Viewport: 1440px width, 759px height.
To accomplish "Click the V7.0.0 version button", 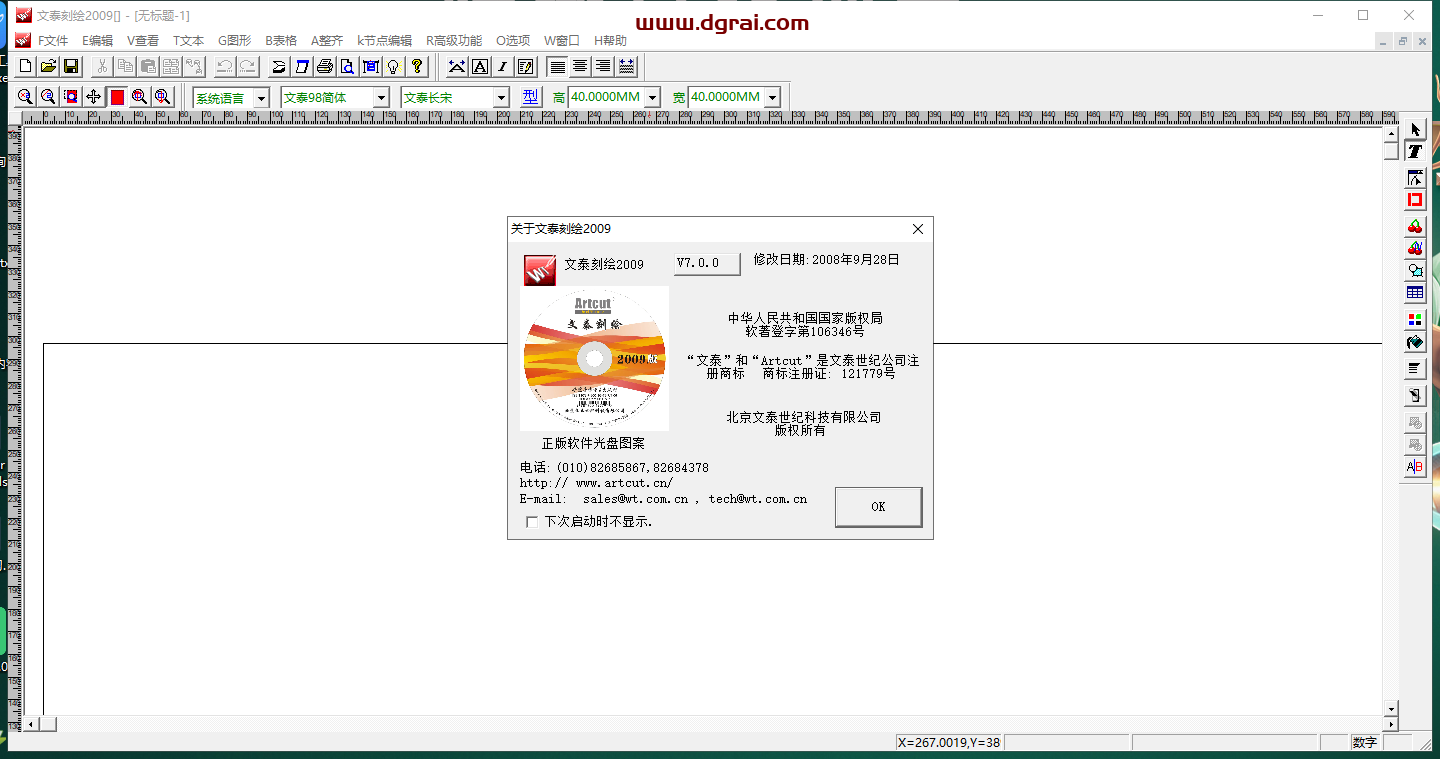I will pyautogui.click(x=707, y=263).
